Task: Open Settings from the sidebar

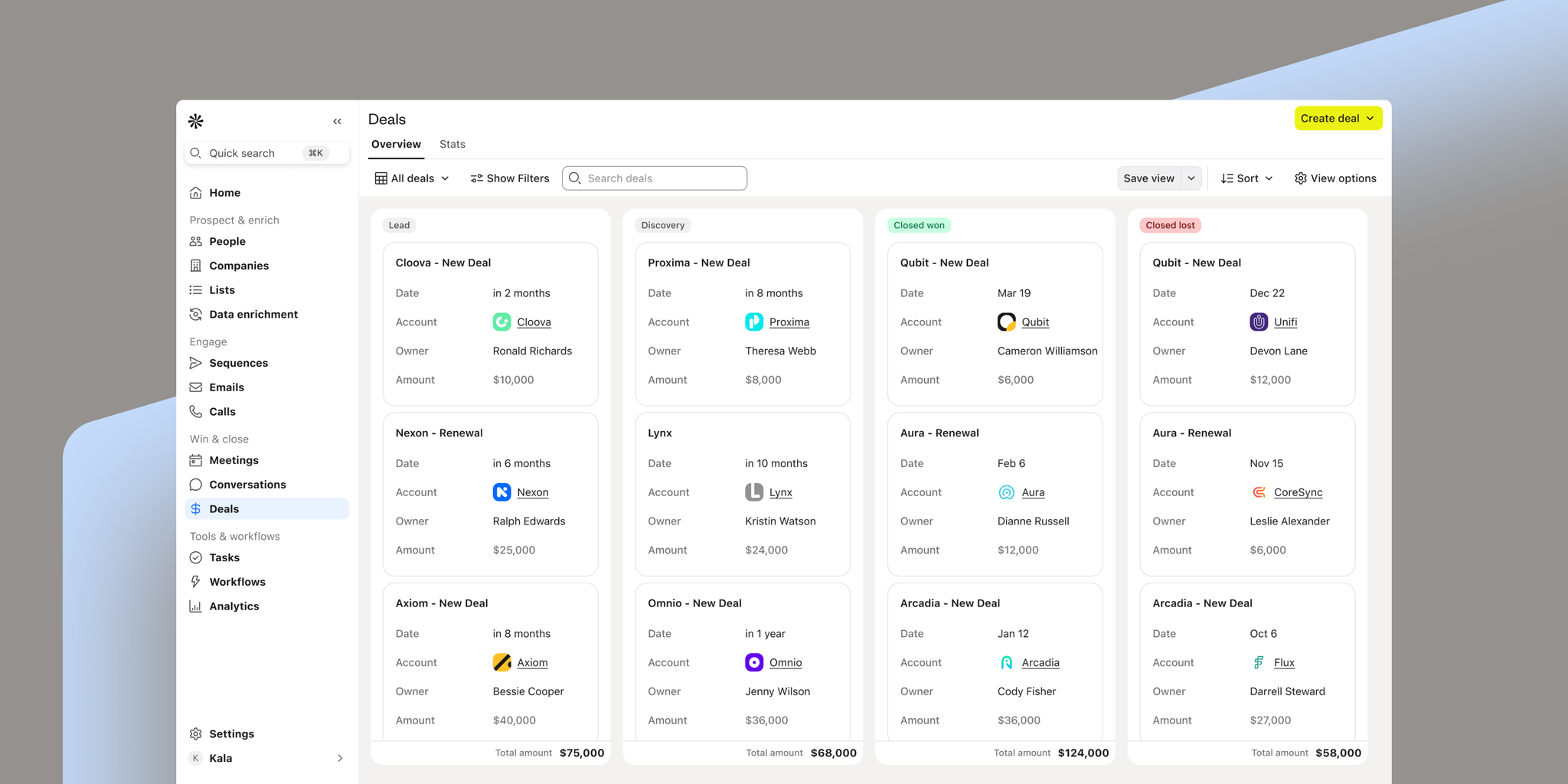Action: pos(231,733)
